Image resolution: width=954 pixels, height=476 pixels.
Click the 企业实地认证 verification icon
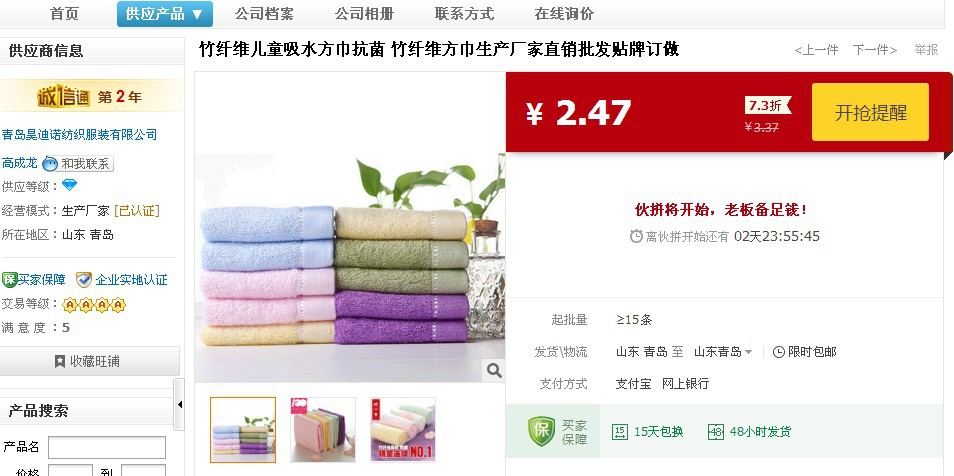tap(83, 280)
